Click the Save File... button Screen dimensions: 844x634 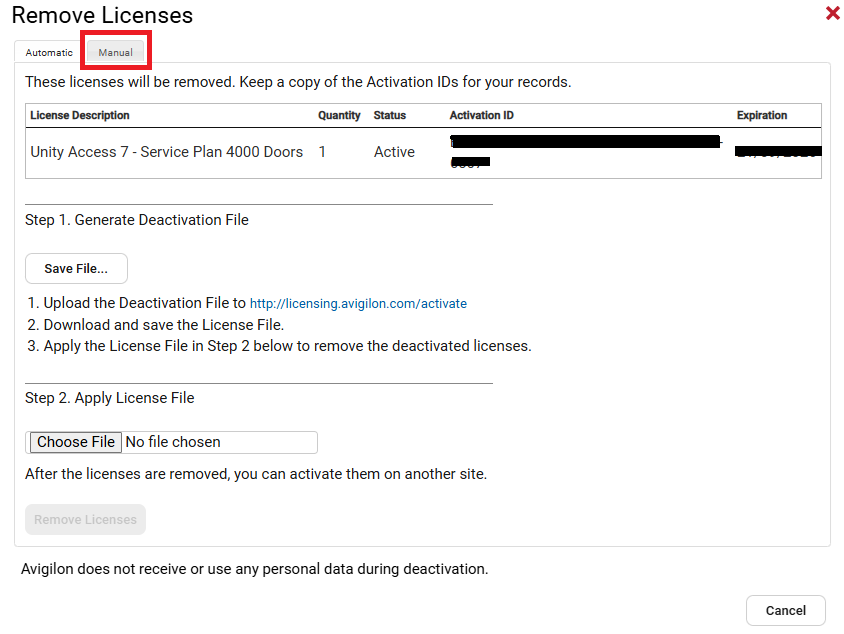(76, 269)
